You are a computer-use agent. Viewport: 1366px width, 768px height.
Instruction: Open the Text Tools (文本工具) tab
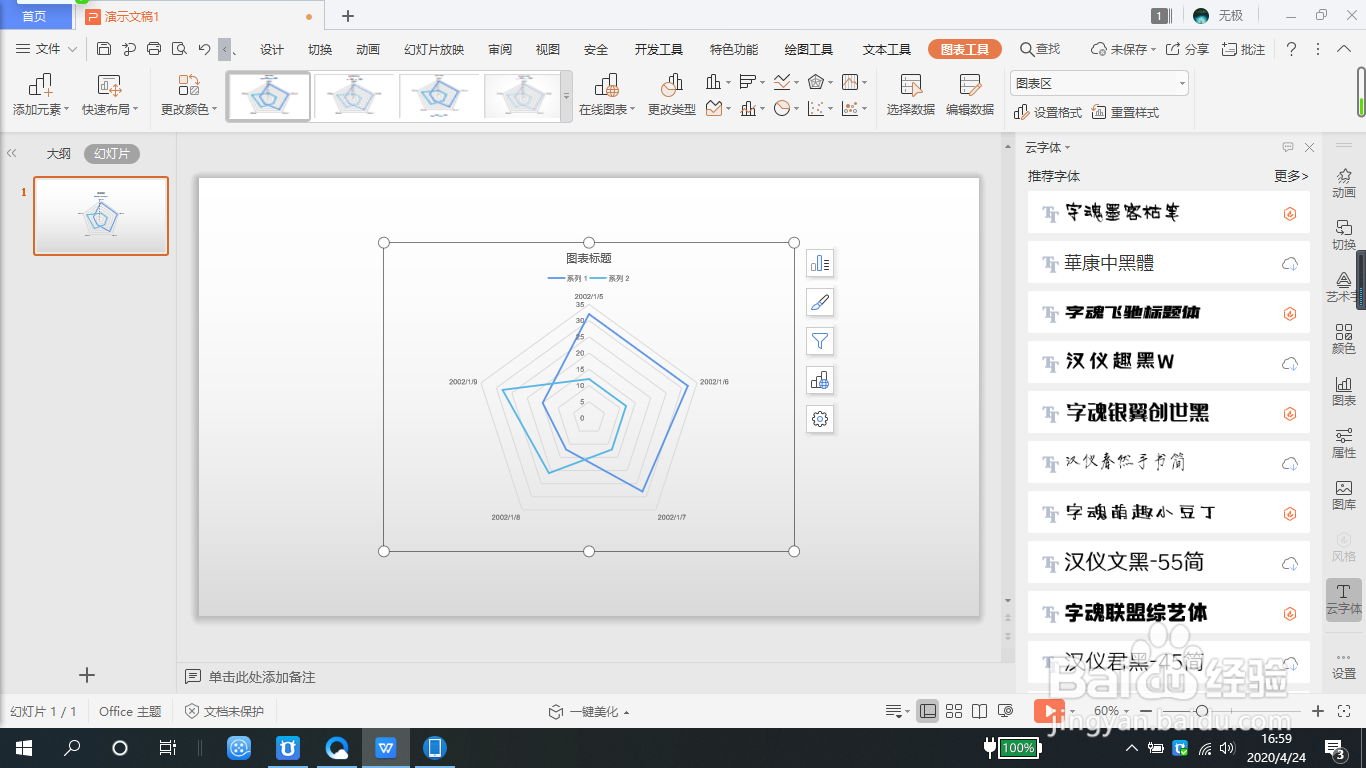tap(887, 49)
